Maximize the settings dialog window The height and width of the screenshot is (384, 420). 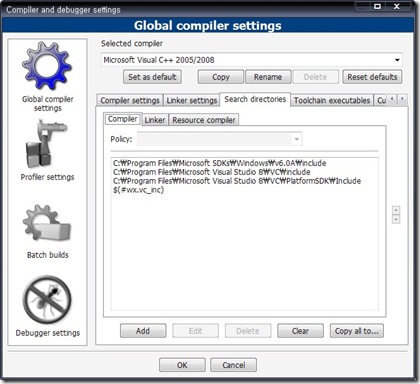pos(377,6)
